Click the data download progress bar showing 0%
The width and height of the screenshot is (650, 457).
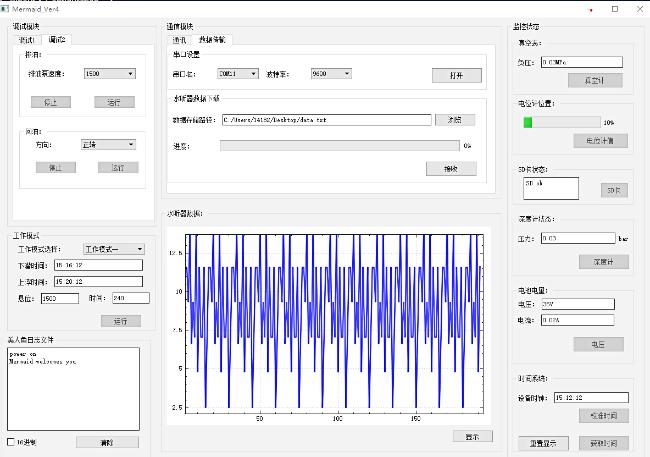(x=340, y=146)
